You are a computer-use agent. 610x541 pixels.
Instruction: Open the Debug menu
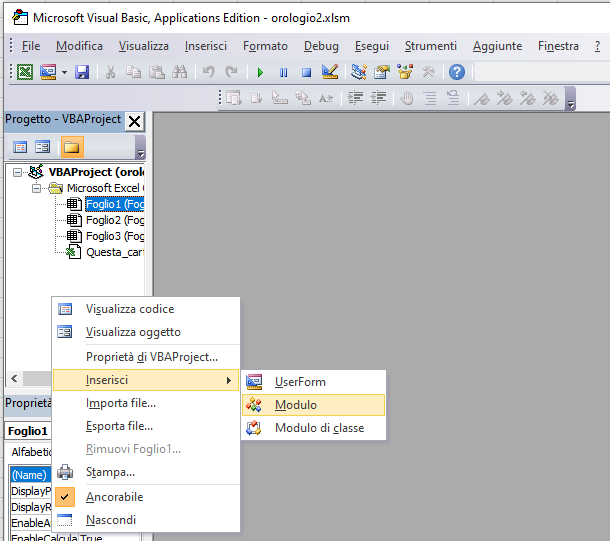[x=321, y=46]
